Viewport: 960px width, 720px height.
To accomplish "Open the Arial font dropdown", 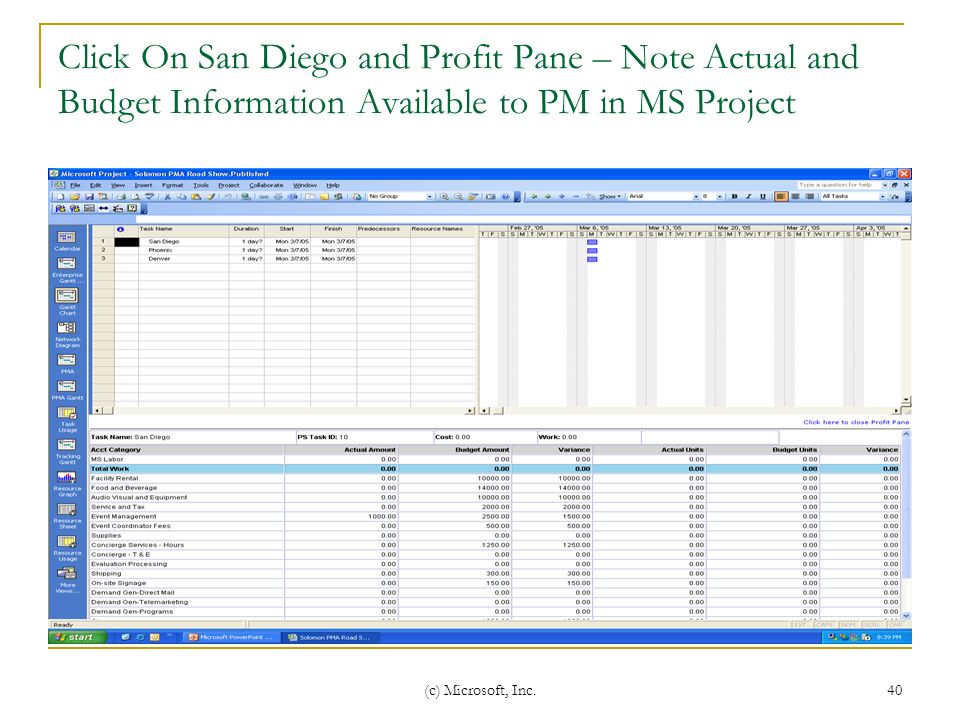I will (696, 197).
